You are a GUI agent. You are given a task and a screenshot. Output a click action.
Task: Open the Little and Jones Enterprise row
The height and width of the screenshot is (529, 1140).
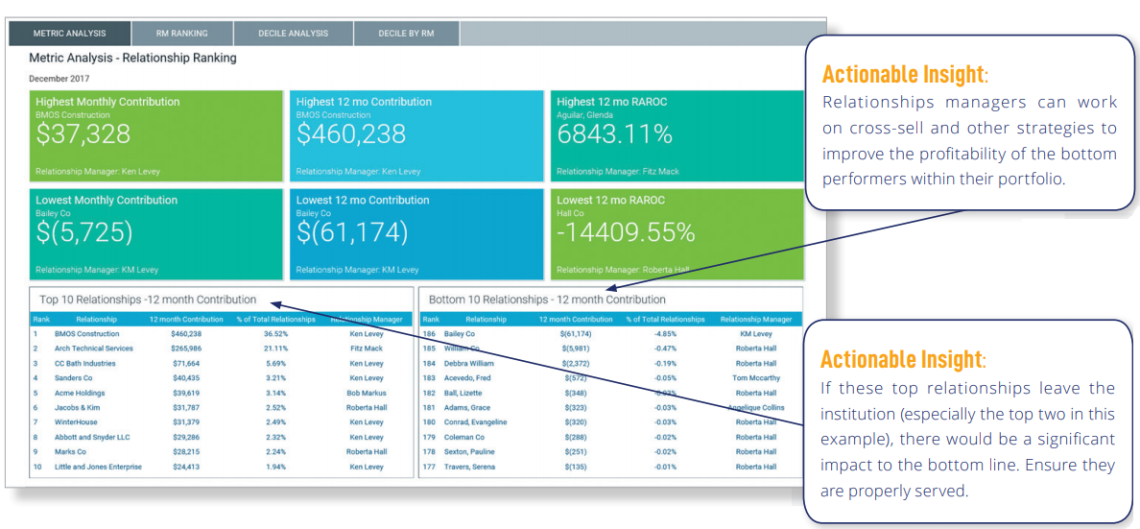pos(100,467)
